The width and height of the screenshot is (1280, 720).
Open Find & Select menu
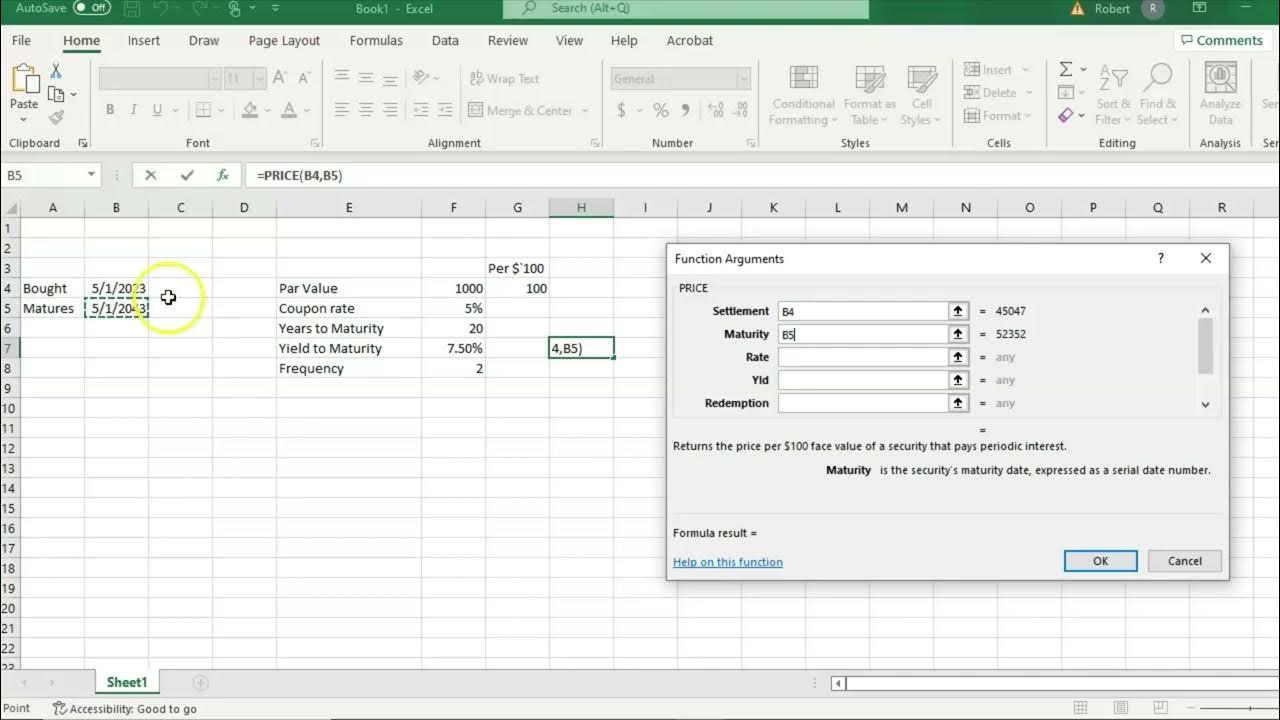point(1157,96)
